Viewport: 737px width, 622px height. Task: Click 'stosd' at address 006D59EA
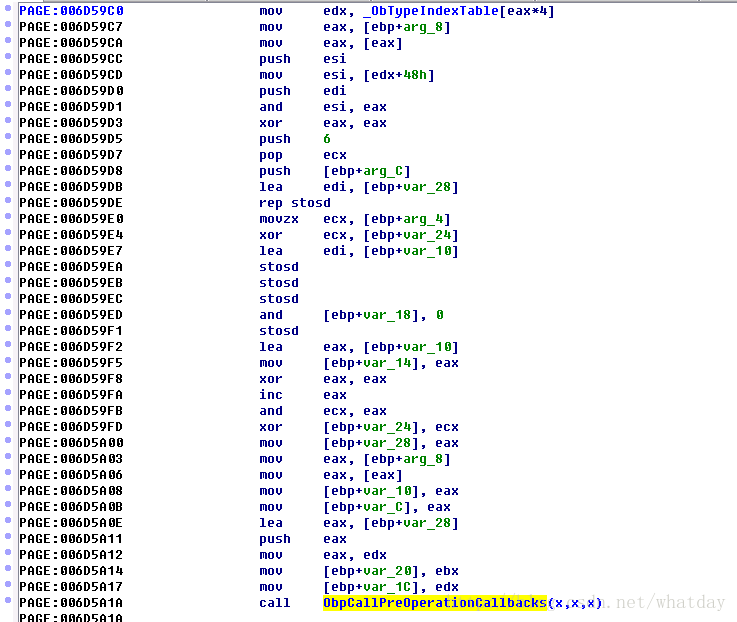[x=279, y=267]
